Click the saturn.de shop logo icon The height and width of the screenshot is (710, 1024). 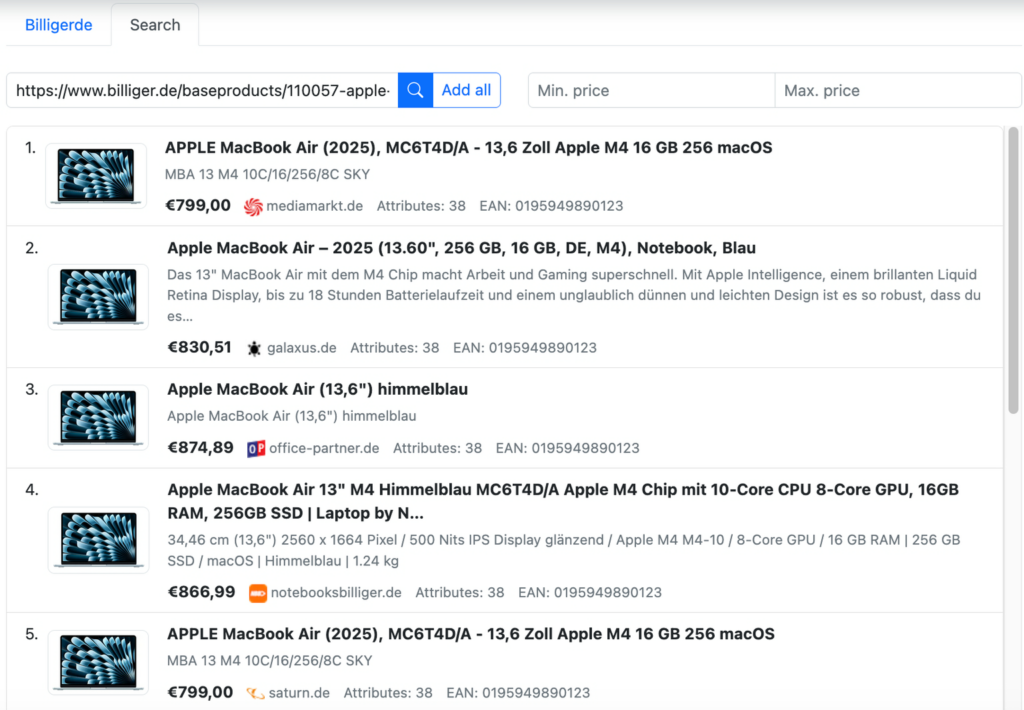click(256, 692)
